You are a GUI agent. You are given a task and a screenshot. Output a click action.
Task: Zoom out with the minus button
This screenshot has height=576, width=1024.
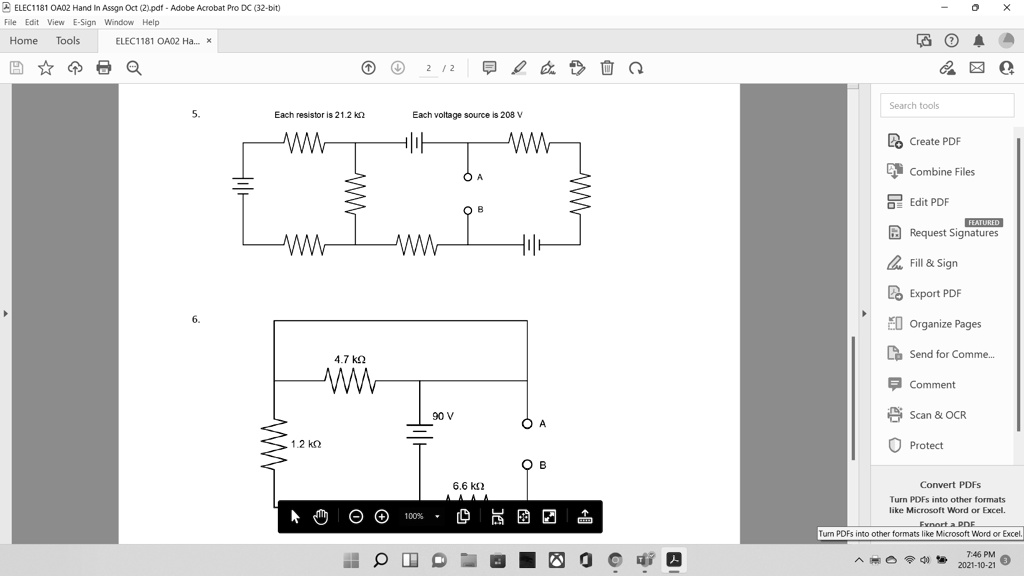click(x=355, y=516)
